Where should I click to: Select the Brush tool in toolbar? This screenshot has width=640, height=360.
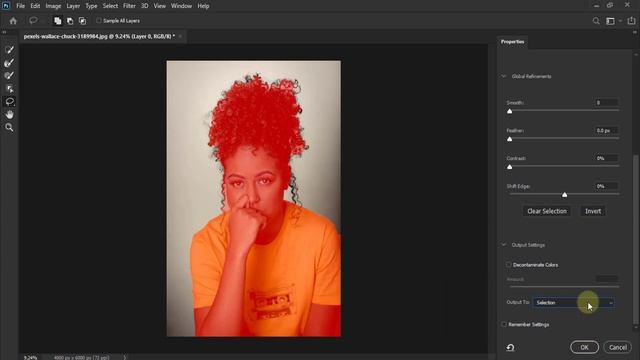tap(9, 76)
